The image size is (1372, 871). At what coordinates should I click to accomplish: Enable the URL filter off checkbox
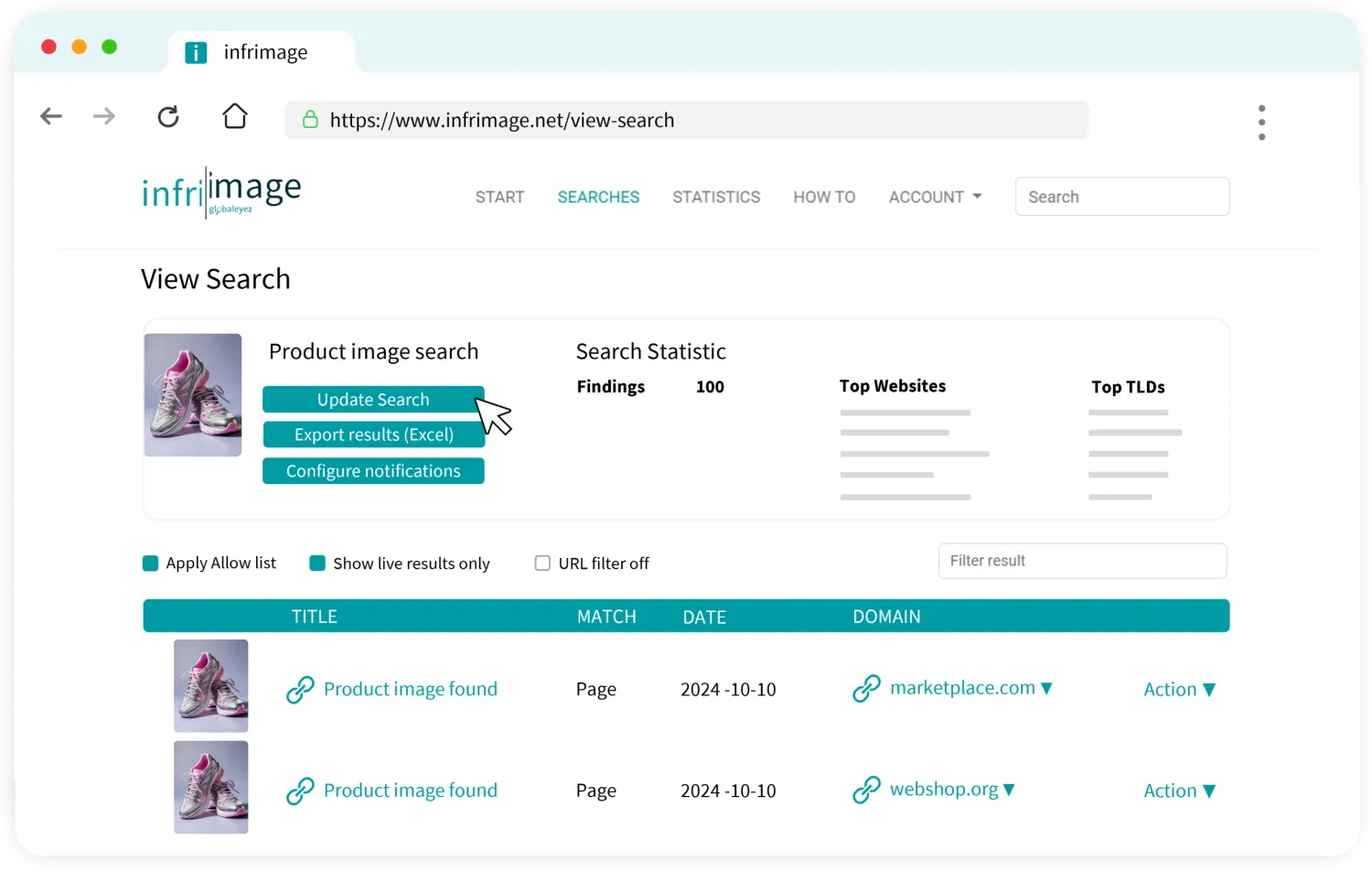pyautogui.click(x=542, y=564)
